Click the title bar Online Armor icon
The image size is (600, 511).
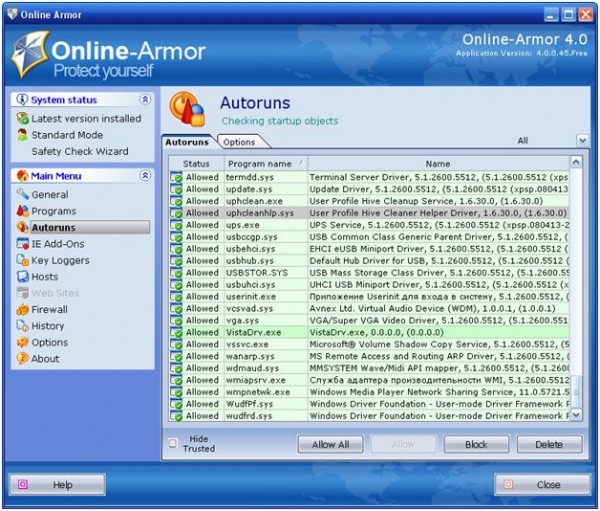(x=12, y=15)
